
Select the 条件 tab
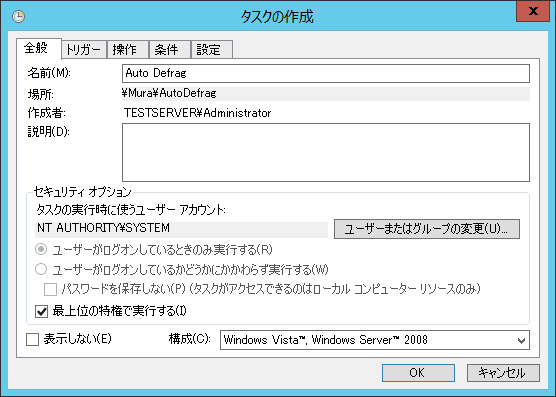[x=170, y=50]
